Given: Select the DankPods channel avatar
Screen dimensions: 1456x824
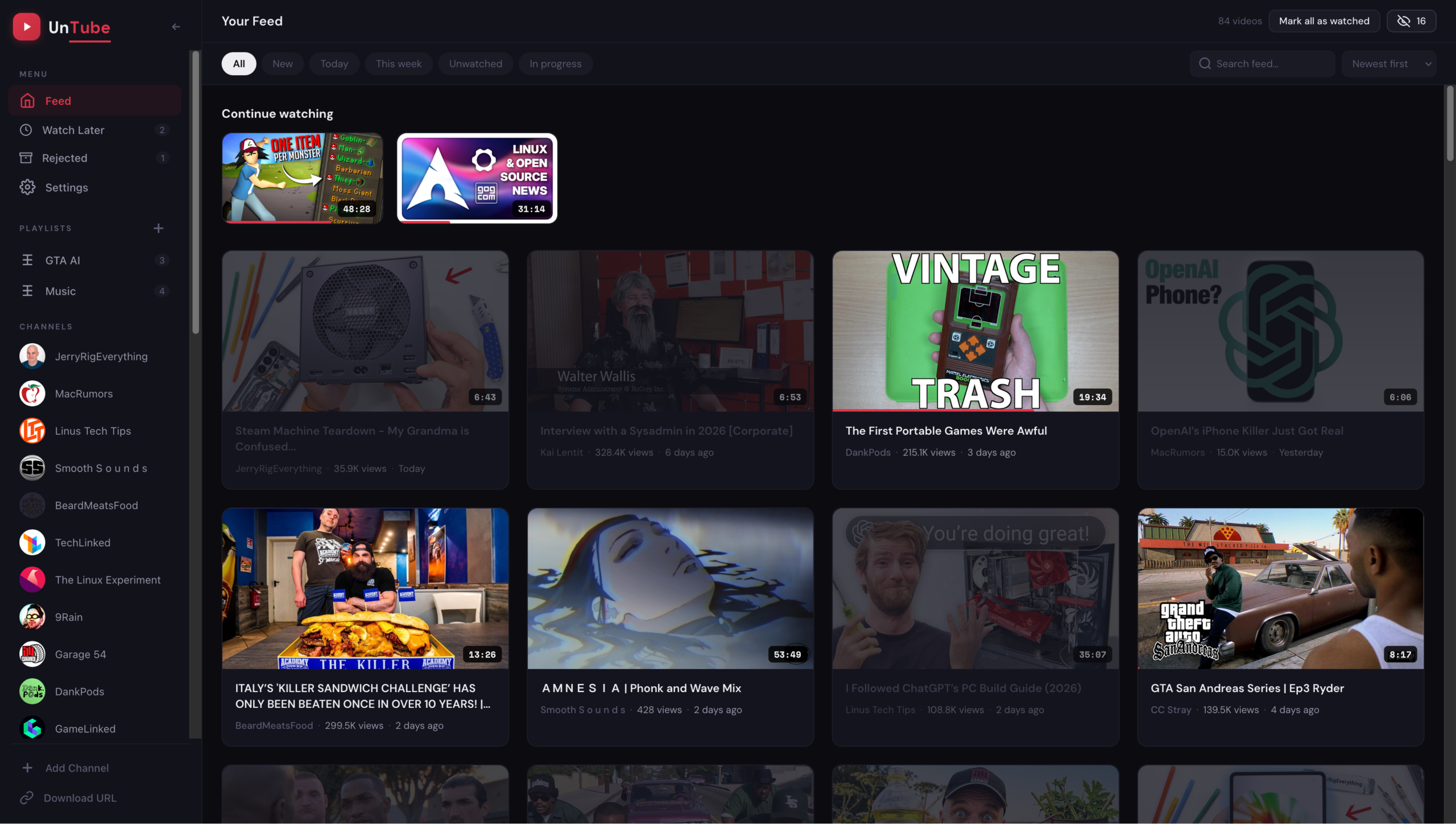Looking at the screenshot, I should [x=32, y=691].
